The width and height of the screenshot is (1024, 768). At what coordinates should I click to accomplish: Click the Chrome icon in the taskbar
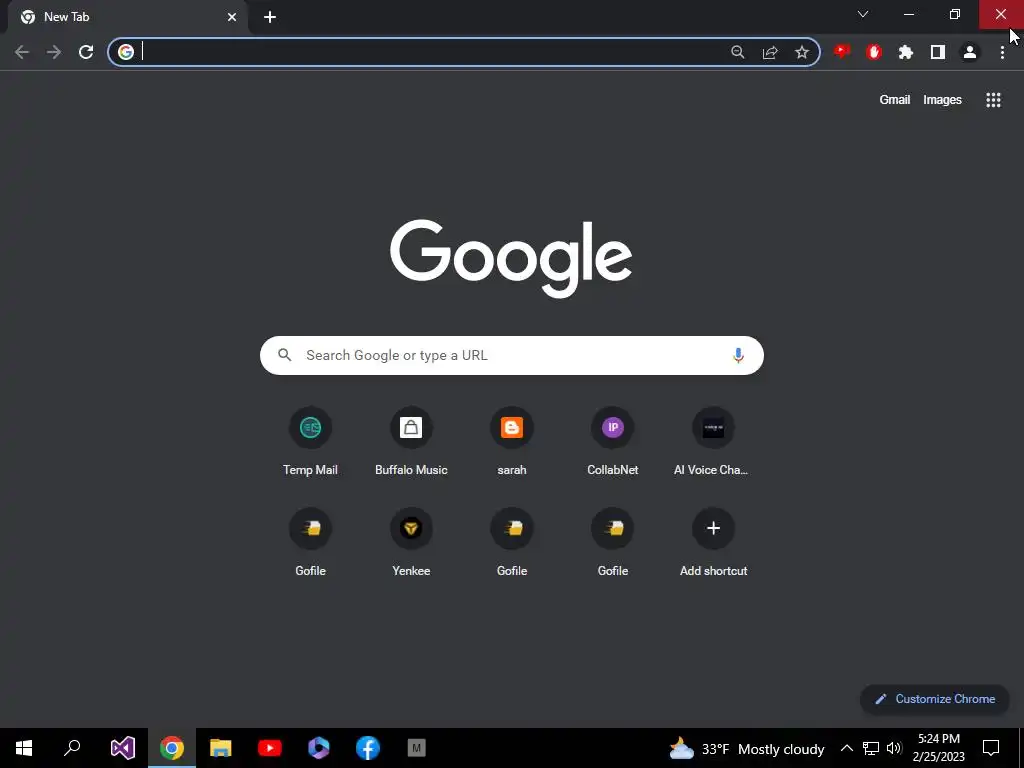point(172,748)
